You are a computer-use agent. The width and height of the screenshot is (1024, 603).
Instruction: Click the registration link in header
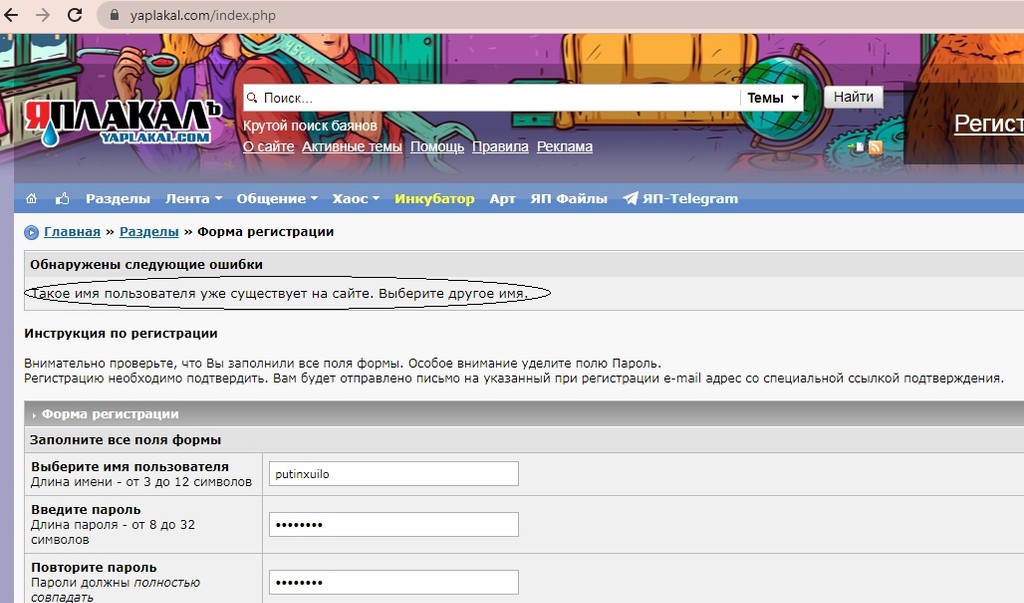click(989, 123)
